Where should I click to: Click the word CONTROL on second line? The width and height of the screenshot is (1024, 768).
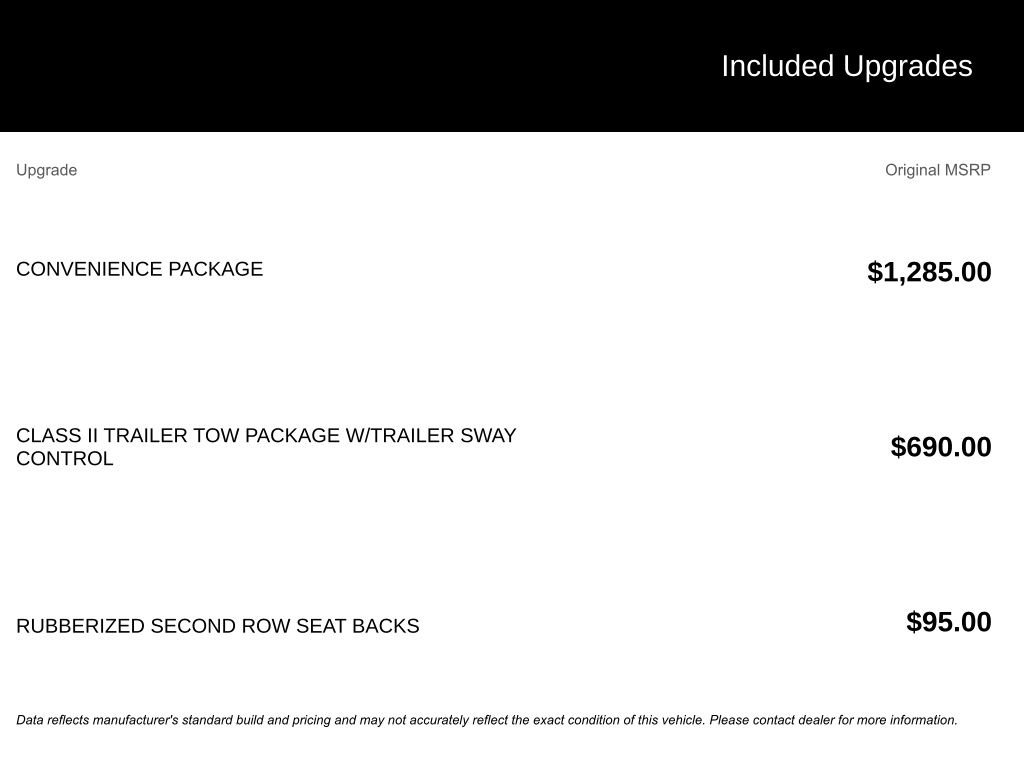click(x=64, y=459)
